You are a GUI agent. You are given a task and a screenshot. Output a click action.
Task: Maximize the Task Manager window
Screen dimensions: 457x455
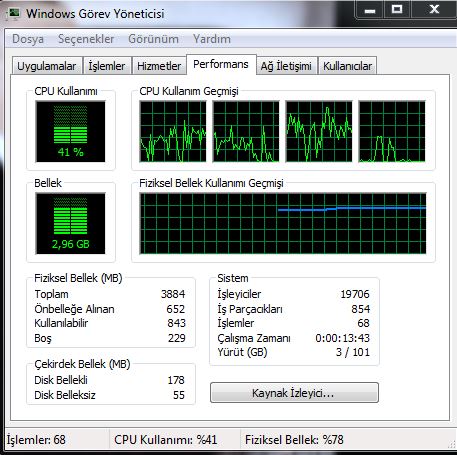tap(397, 9)
